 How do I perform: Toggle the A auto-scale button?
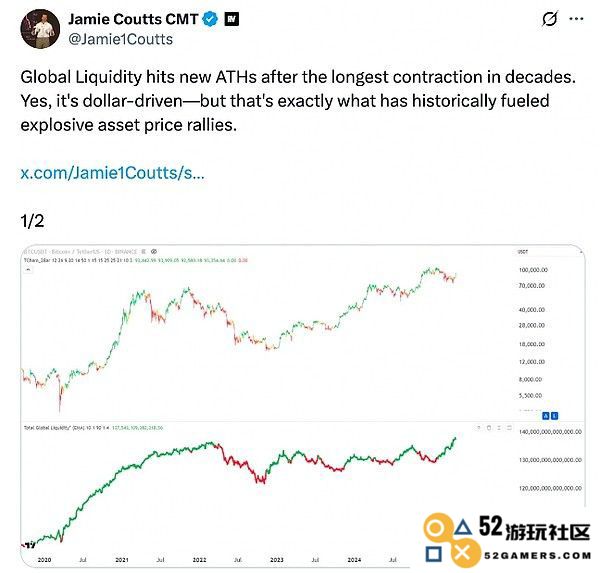tap(546, 416)
